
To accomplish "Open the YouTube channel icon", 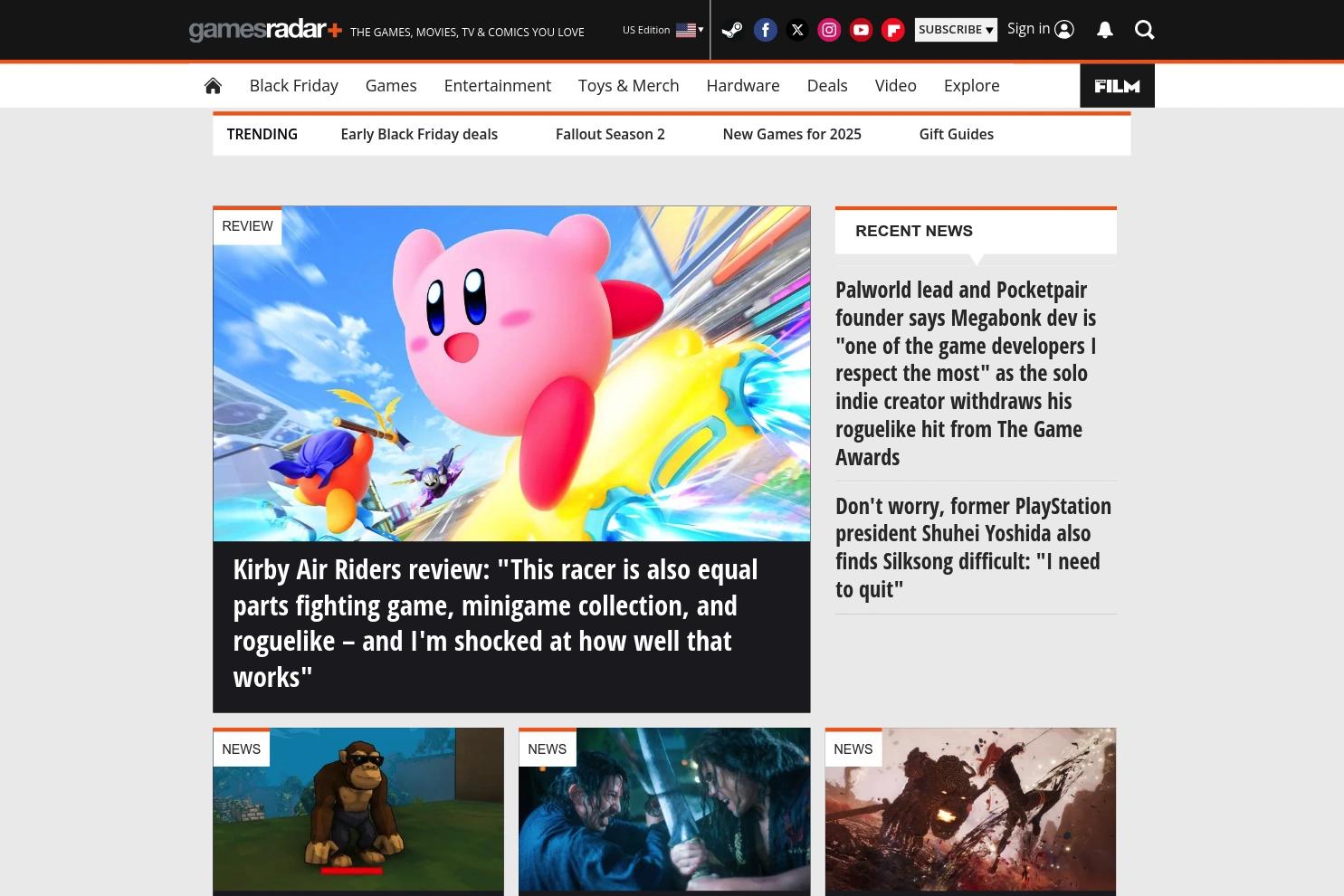I will point(861,30).
